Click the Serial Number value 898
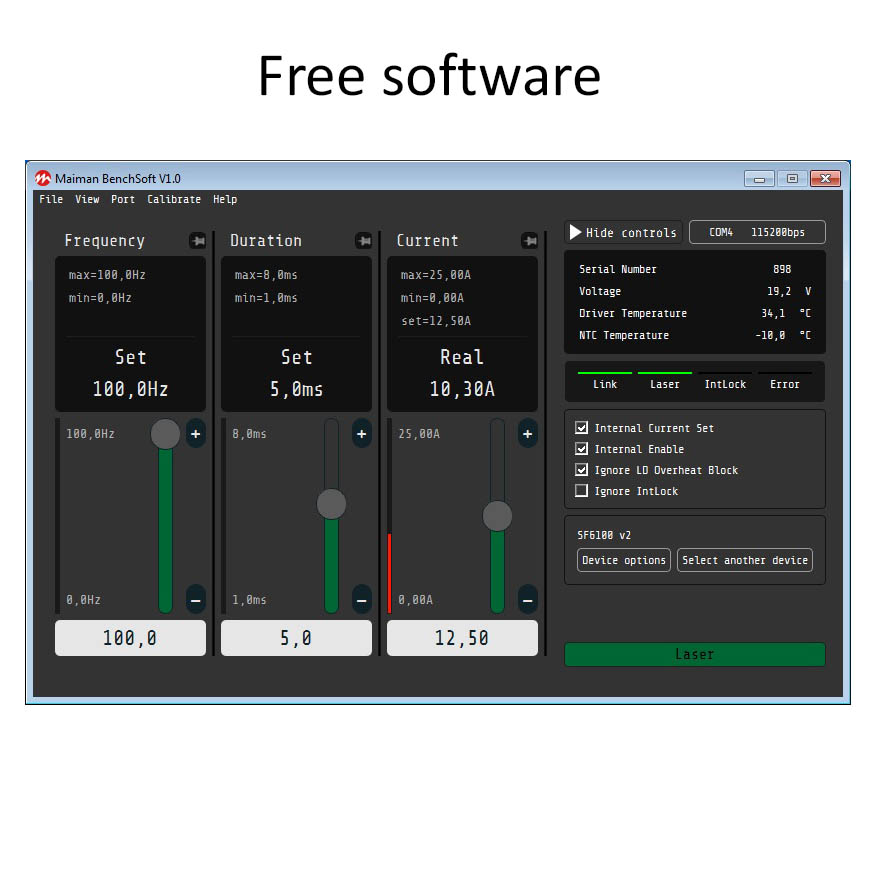Viewport: 874px width, 874px height. [x=782, y=269]
